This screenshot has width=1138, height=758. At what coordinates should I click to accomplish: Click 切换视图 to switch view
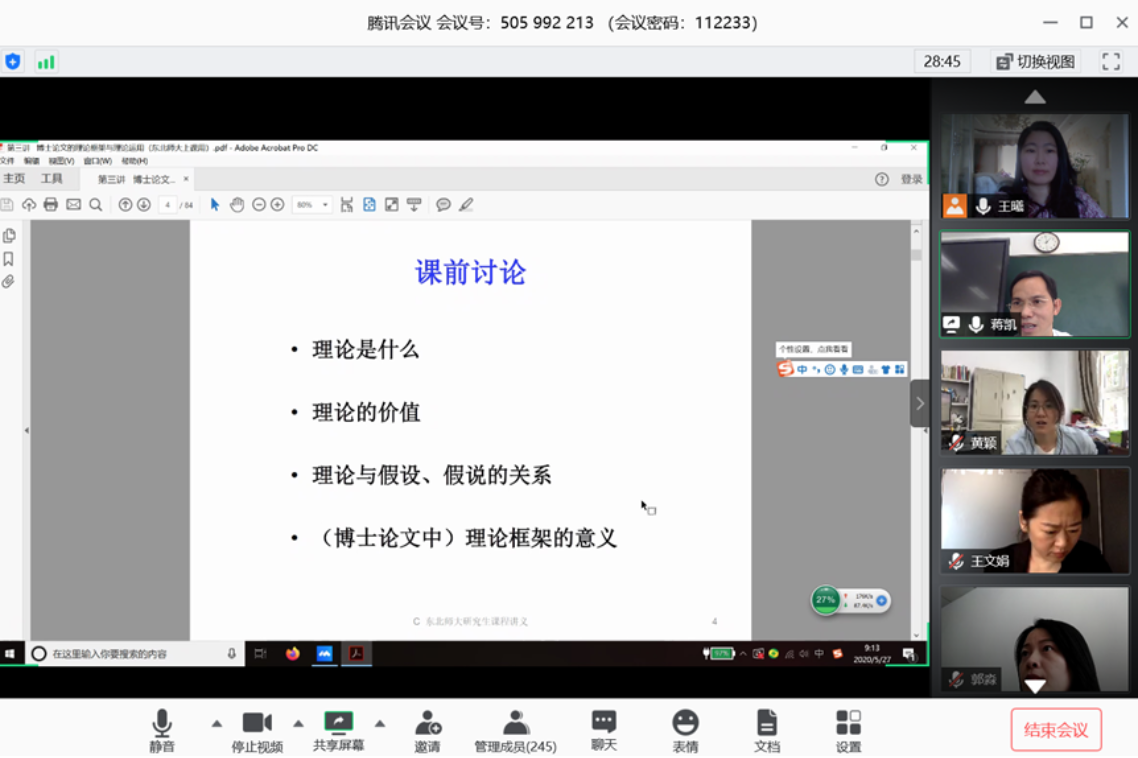point(1035,62)
